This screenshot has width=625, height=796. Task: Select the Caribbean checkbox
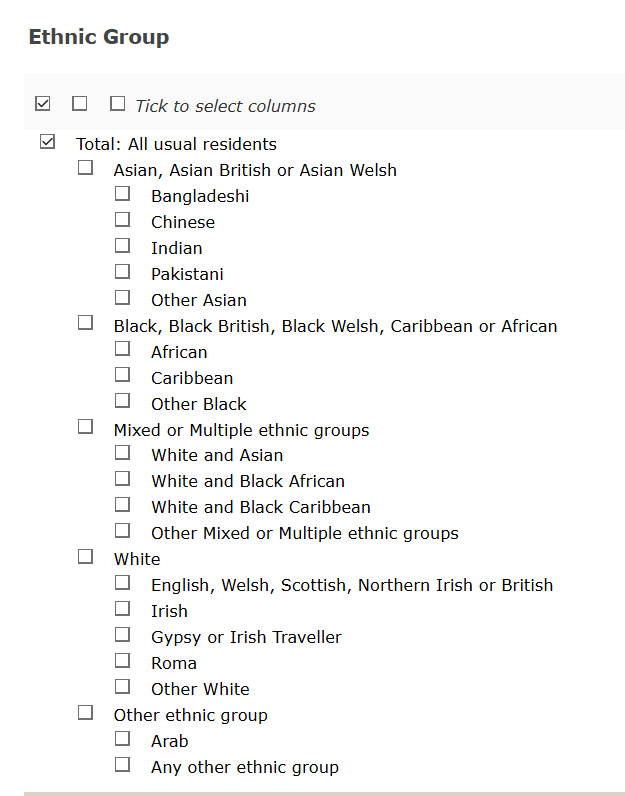click(122, 376)
